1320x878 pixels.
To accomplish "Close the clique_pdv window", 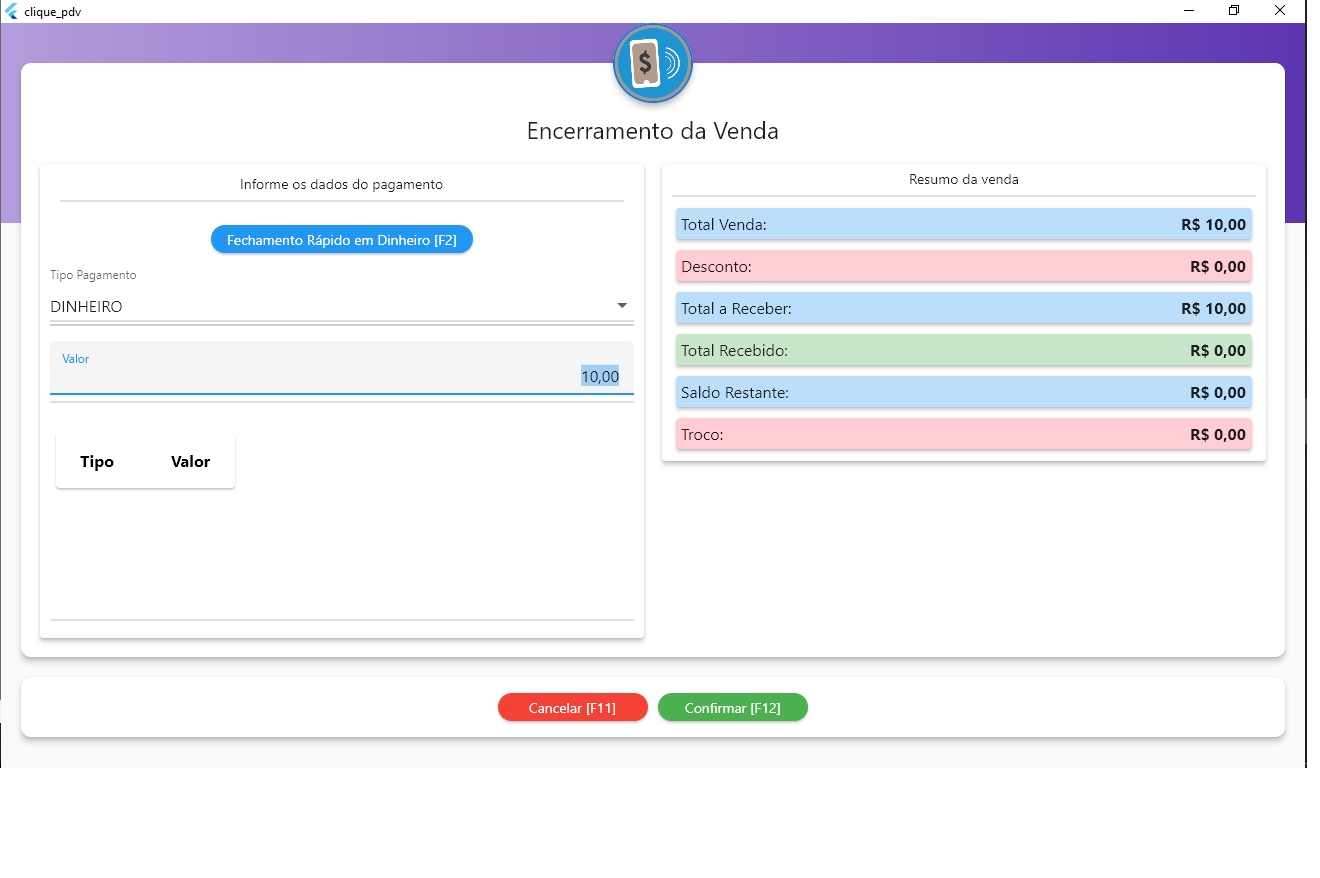I will (x=1280, y=11).
